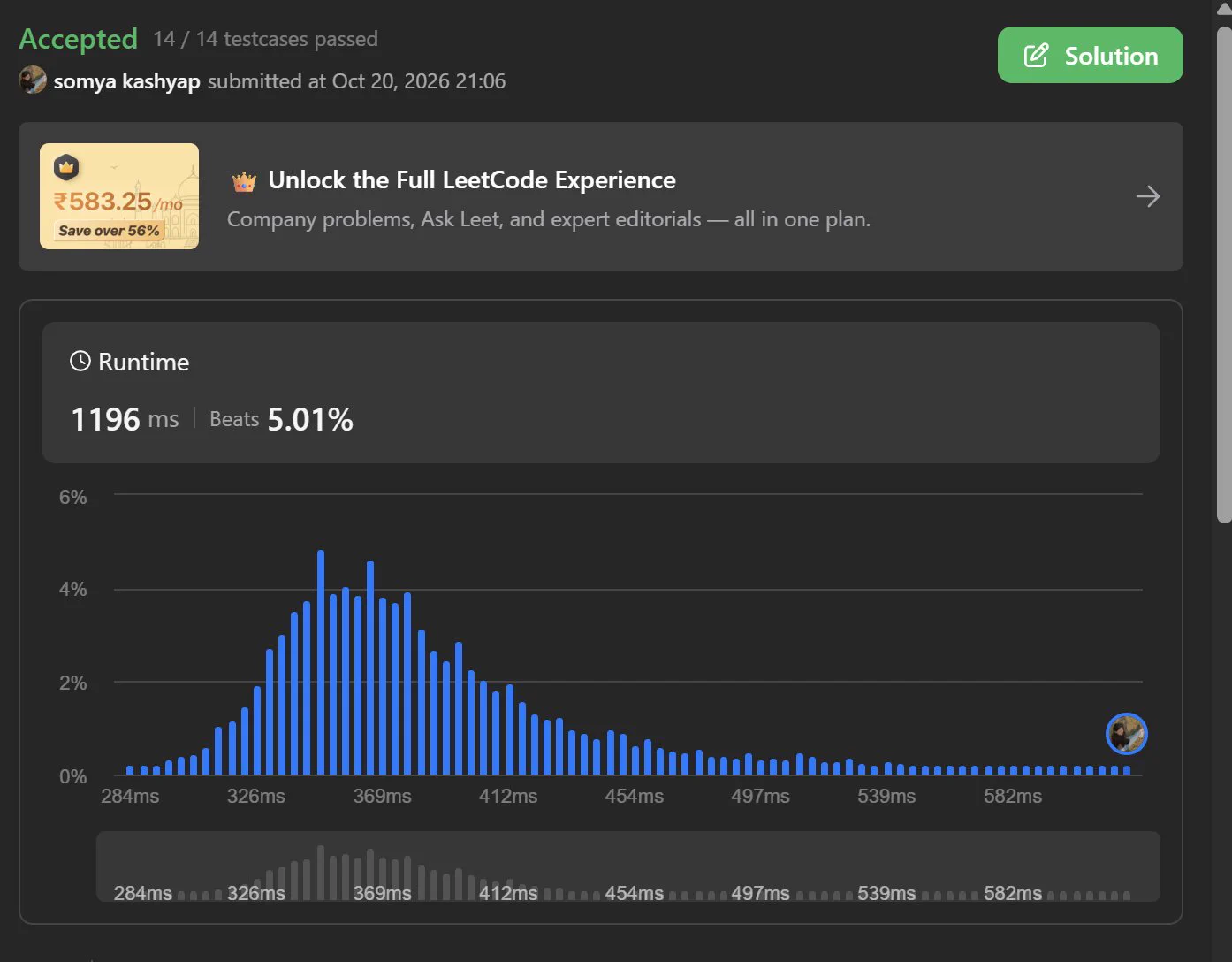Click the Beats 5.01% value
The image size is (1232, 962).
coord(281,419)
